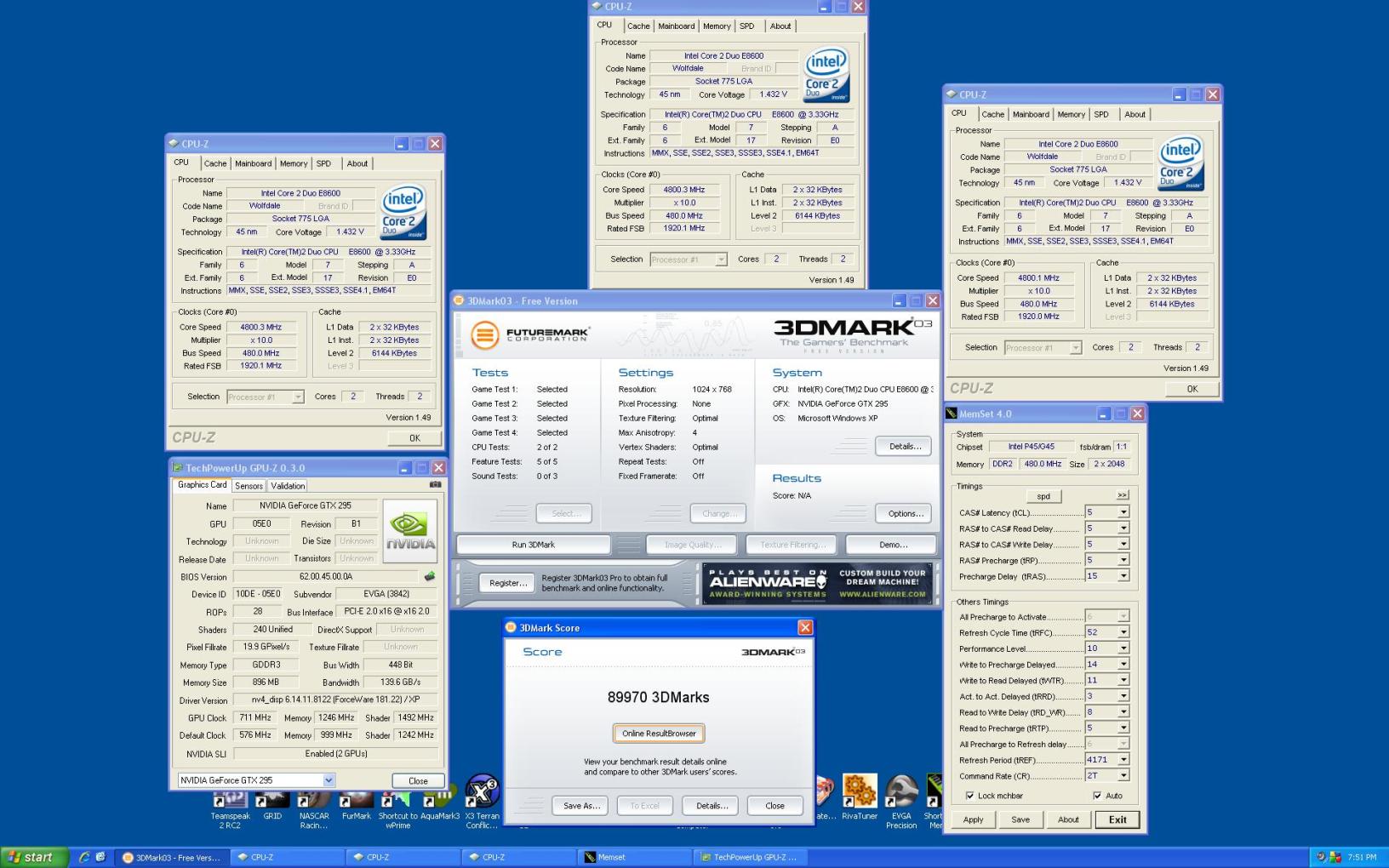Open the NASCAR Racing desktop shortcut

click(x=314, y=808)
